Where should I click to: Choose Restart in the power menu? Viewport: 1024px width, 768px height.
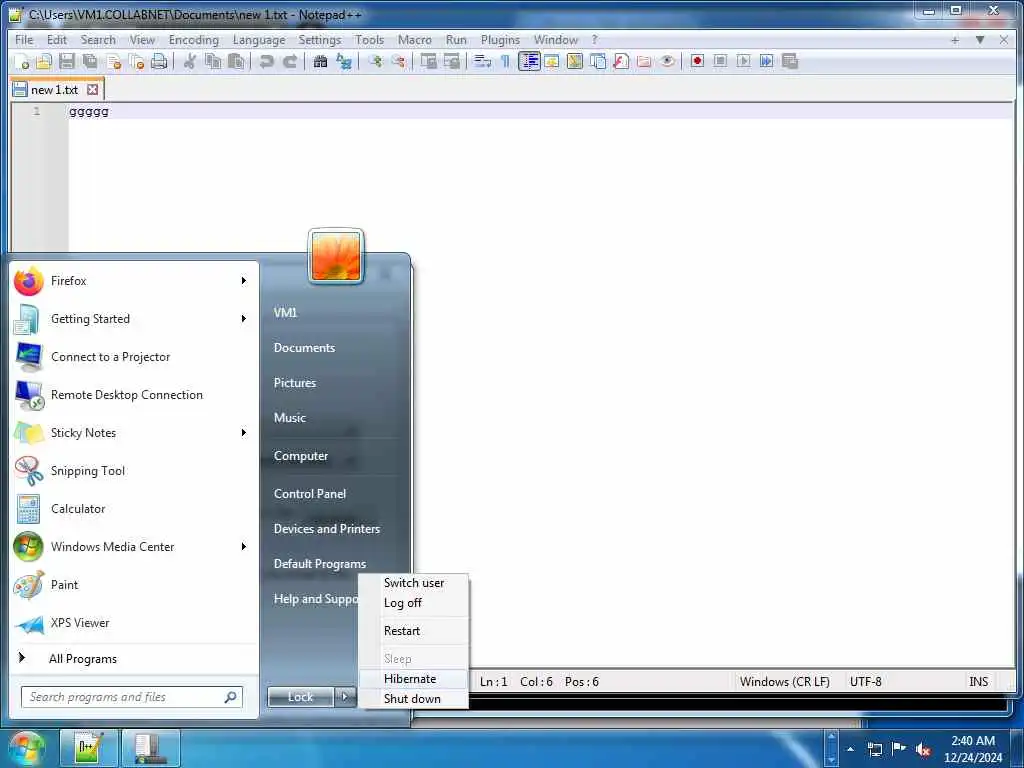coord(413,631)
